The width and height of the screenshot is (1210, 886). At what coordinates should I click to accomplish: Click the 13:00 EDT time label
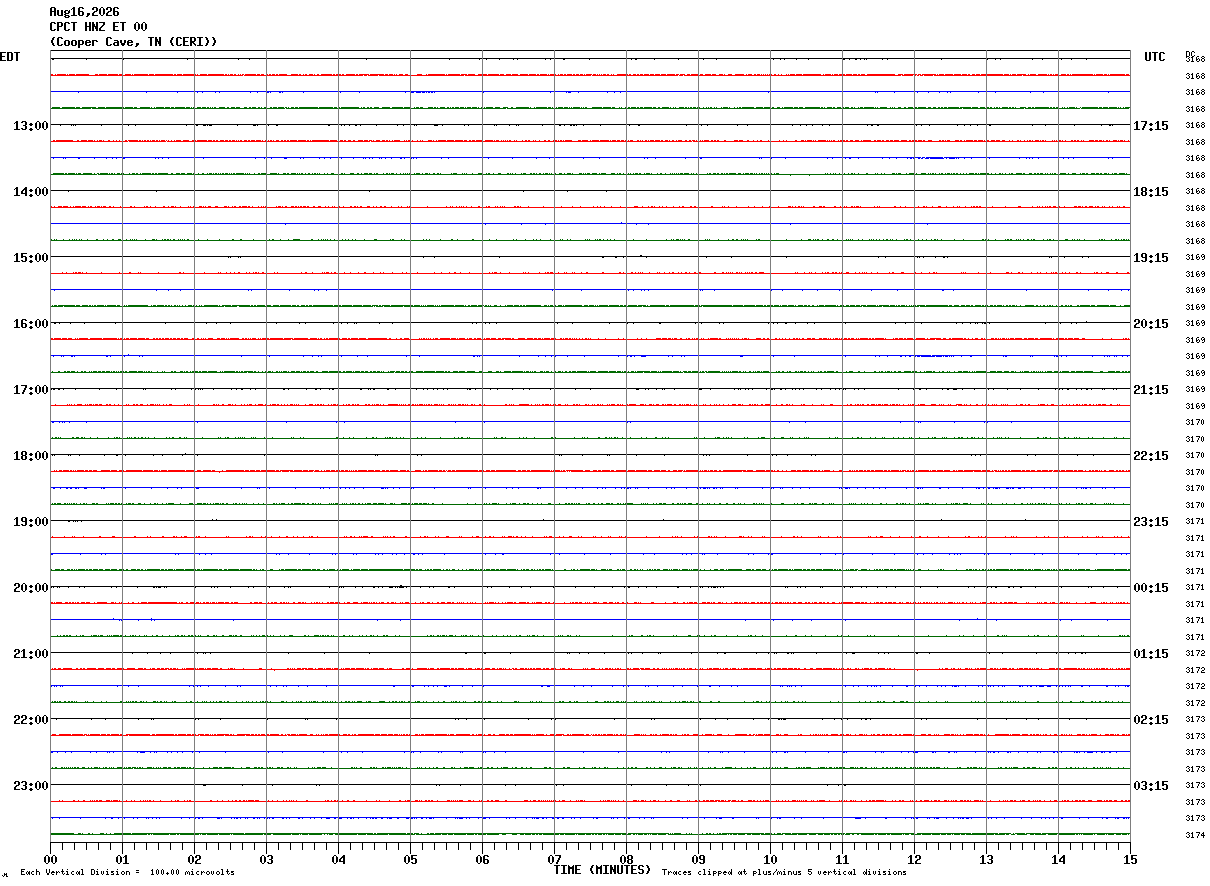pos(30,125)
